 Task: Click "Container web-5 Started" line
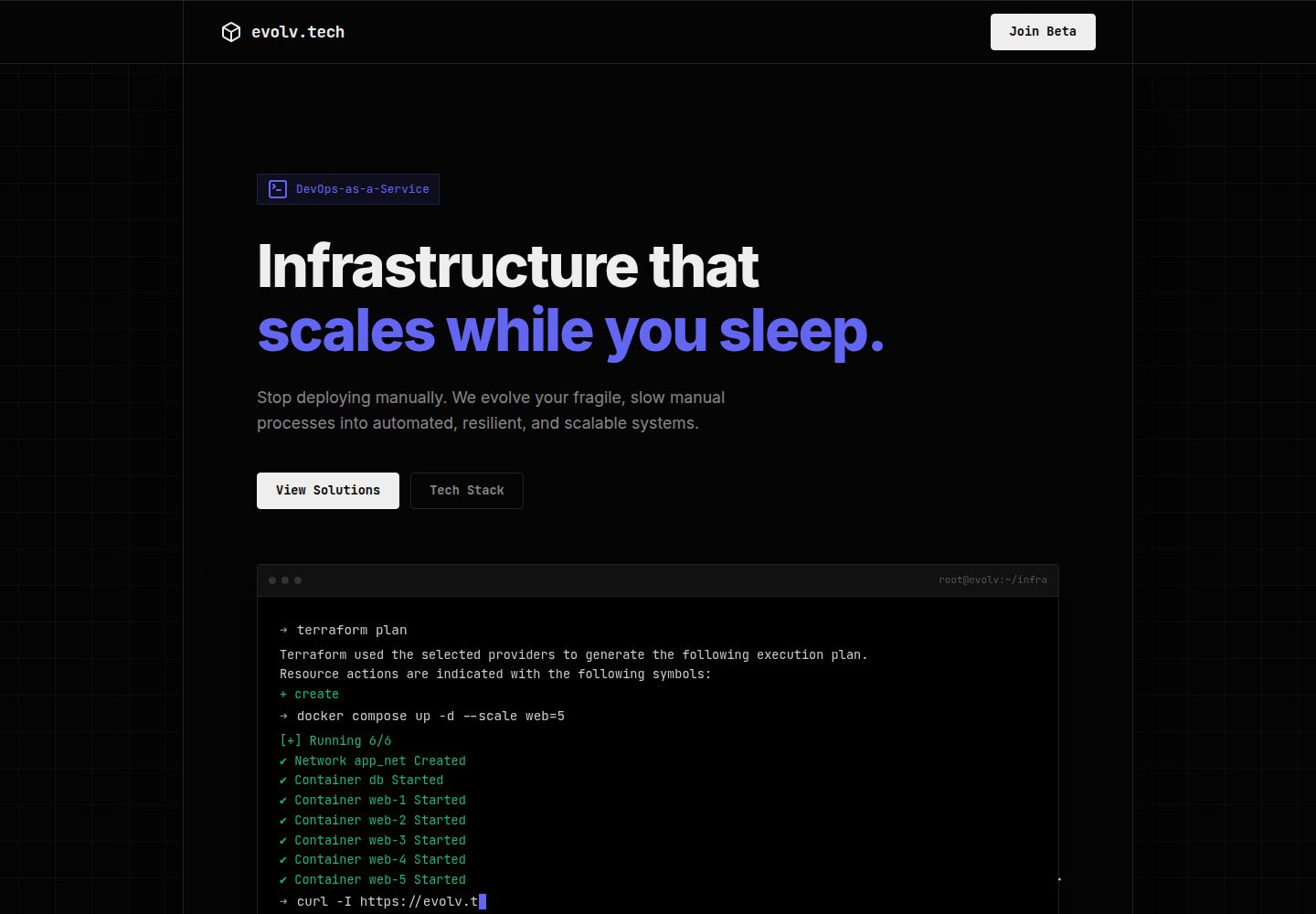[373, 879]
